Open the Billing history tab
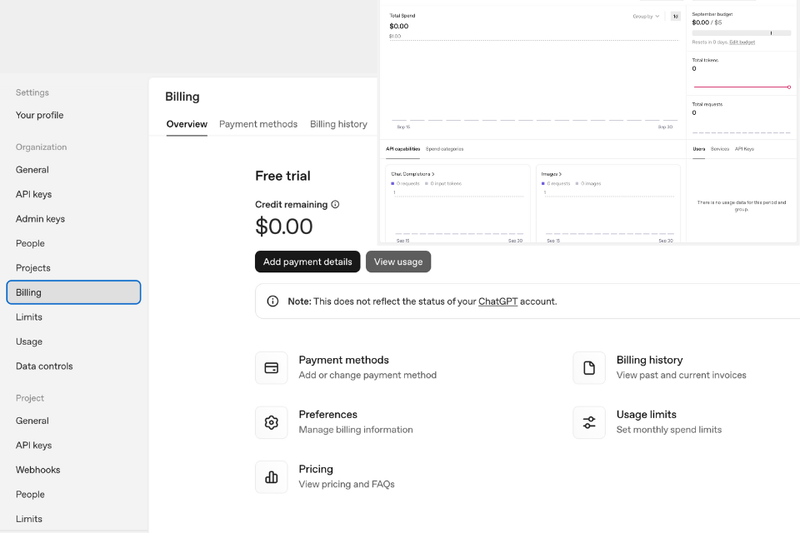800x533 pixels. point(338,124)
